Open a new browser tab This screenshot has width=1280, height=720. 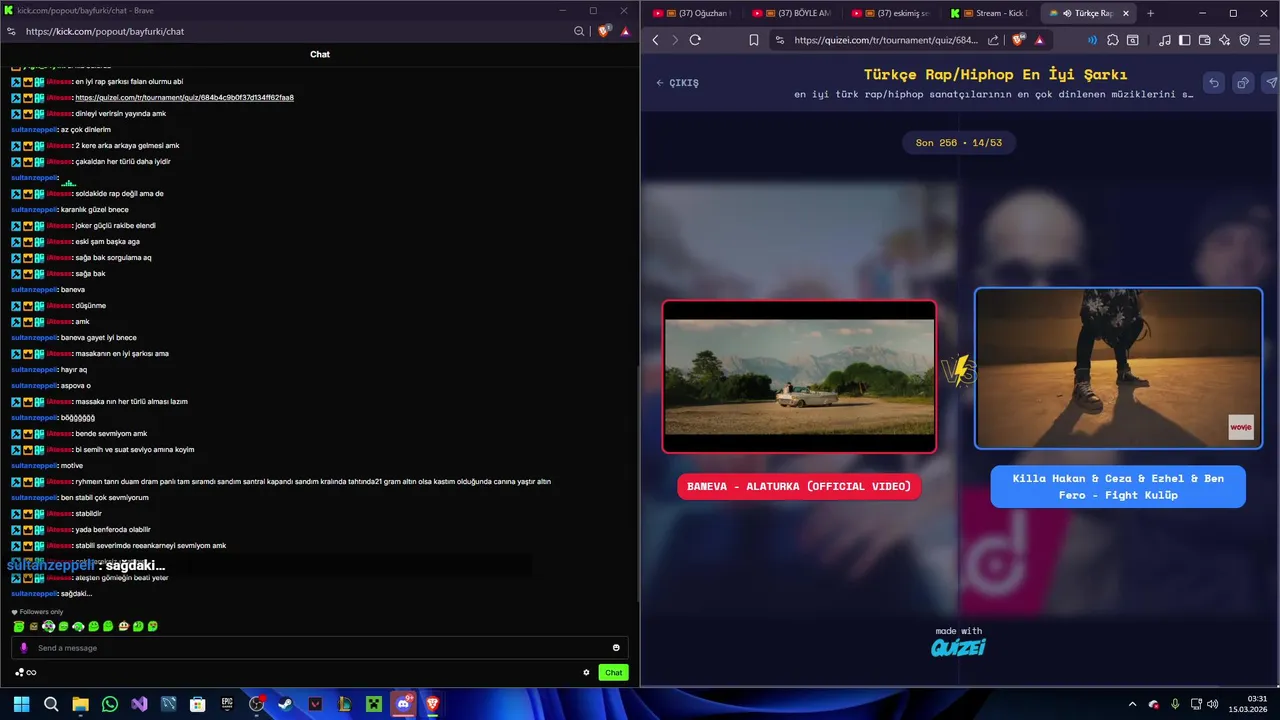point(1151,13)
